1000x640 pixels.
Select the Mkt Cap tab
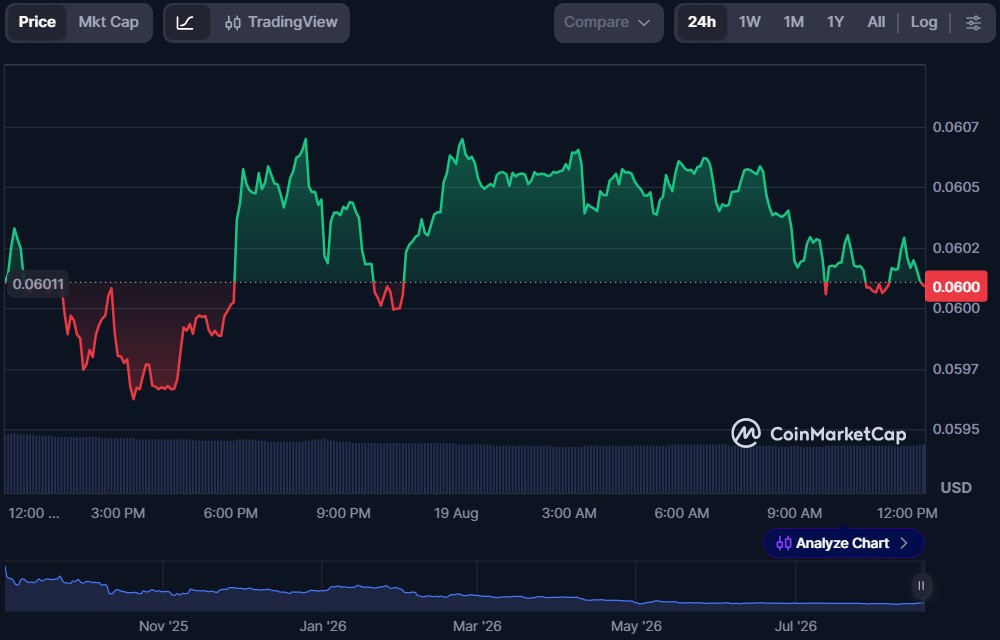pos(108,22)
